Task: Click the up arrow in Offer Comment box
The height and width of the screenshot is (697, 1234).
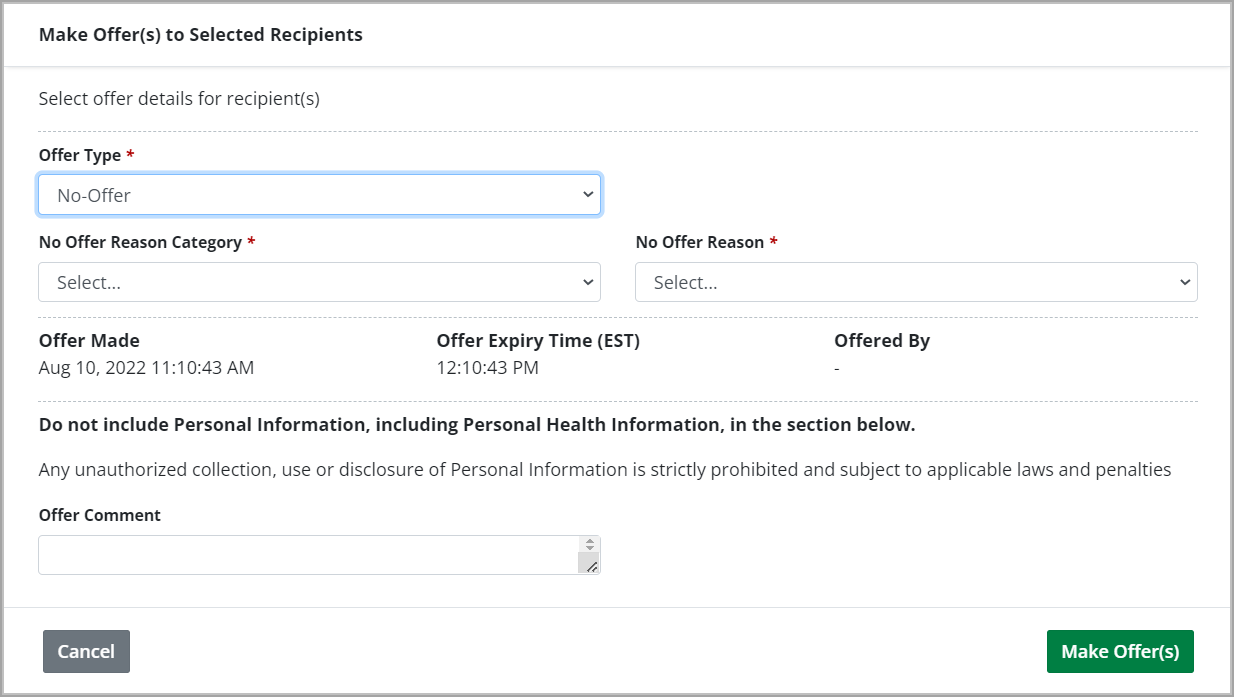Action: [590, 541]
